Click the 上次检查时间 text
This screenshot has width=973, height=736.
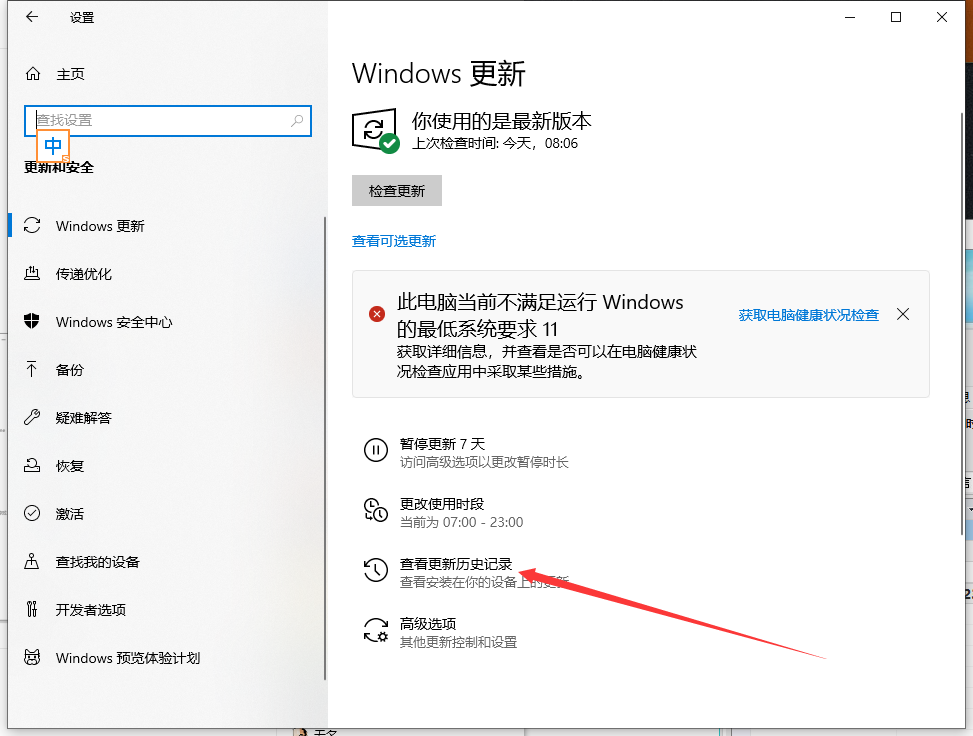pos(495,143)
